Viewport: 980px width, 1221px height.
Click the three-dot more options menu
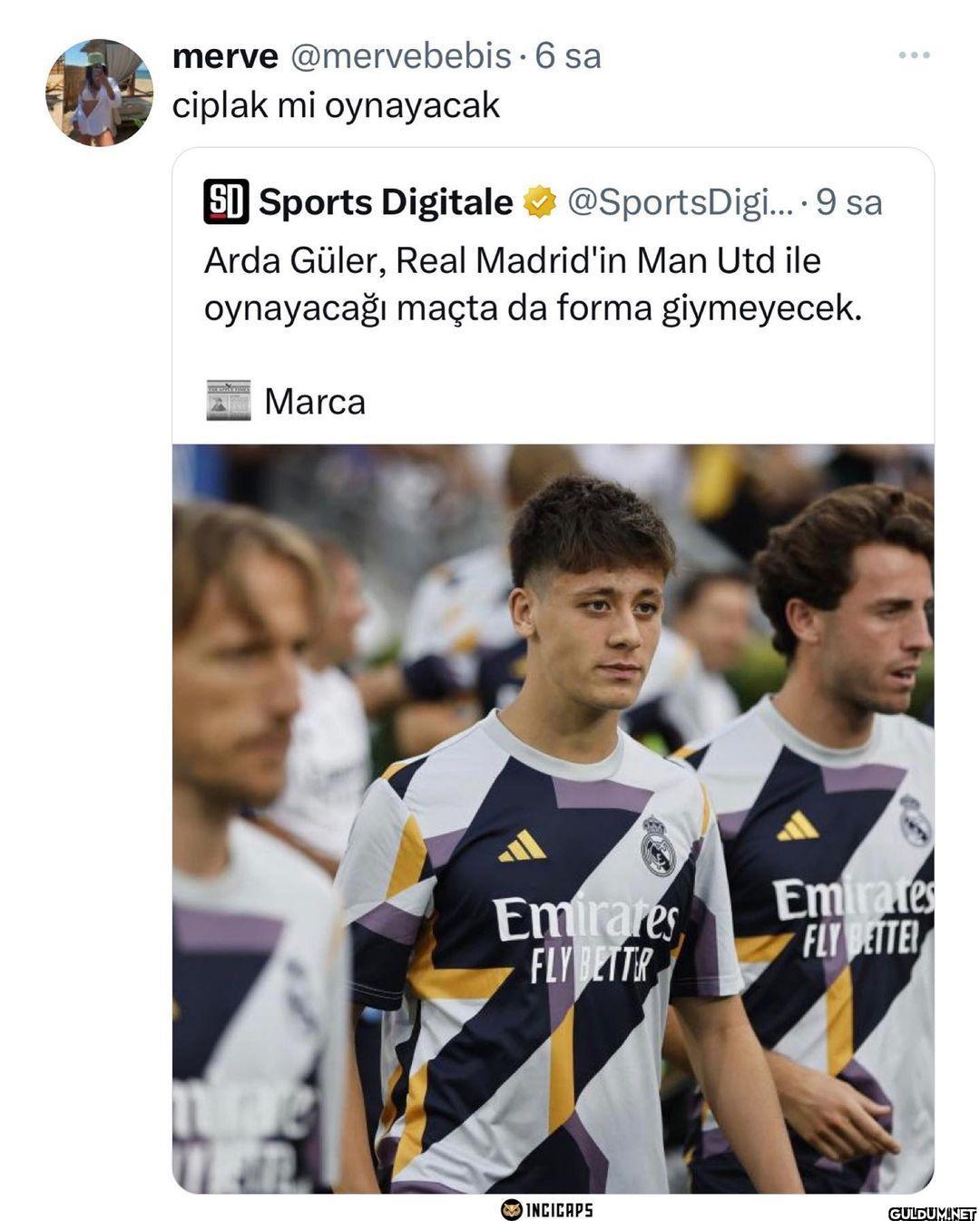[x=913, y=56]
